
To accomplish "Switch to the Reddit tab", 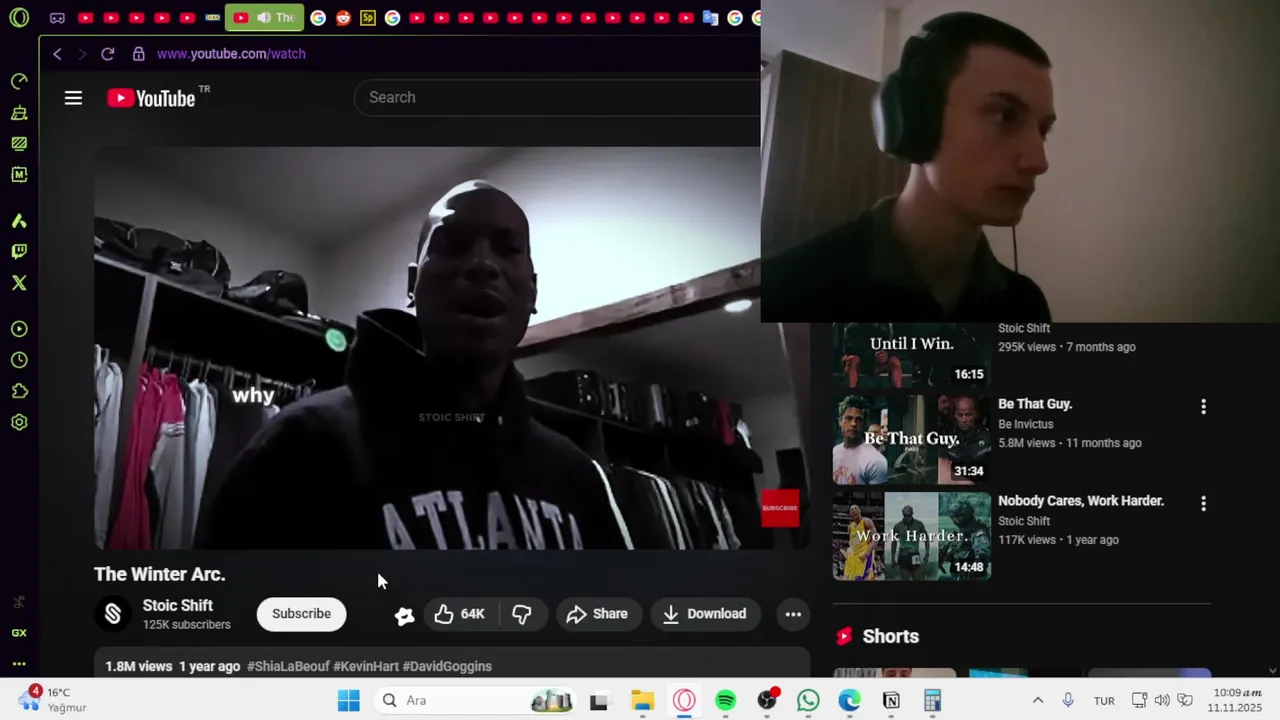I will pos(343,18).
